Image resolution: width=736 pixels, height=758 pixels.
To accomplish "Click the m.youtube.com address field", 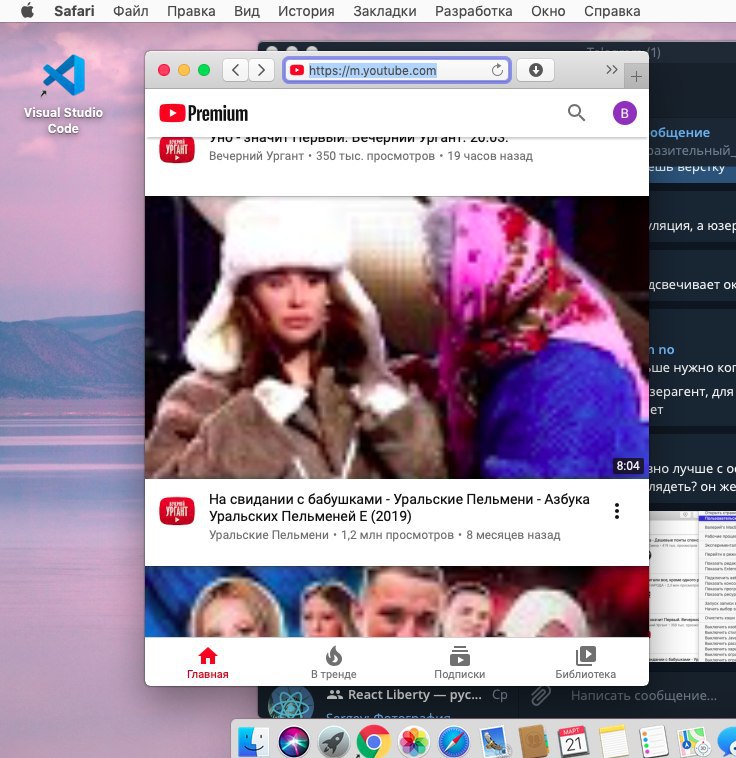I will 397,71.
